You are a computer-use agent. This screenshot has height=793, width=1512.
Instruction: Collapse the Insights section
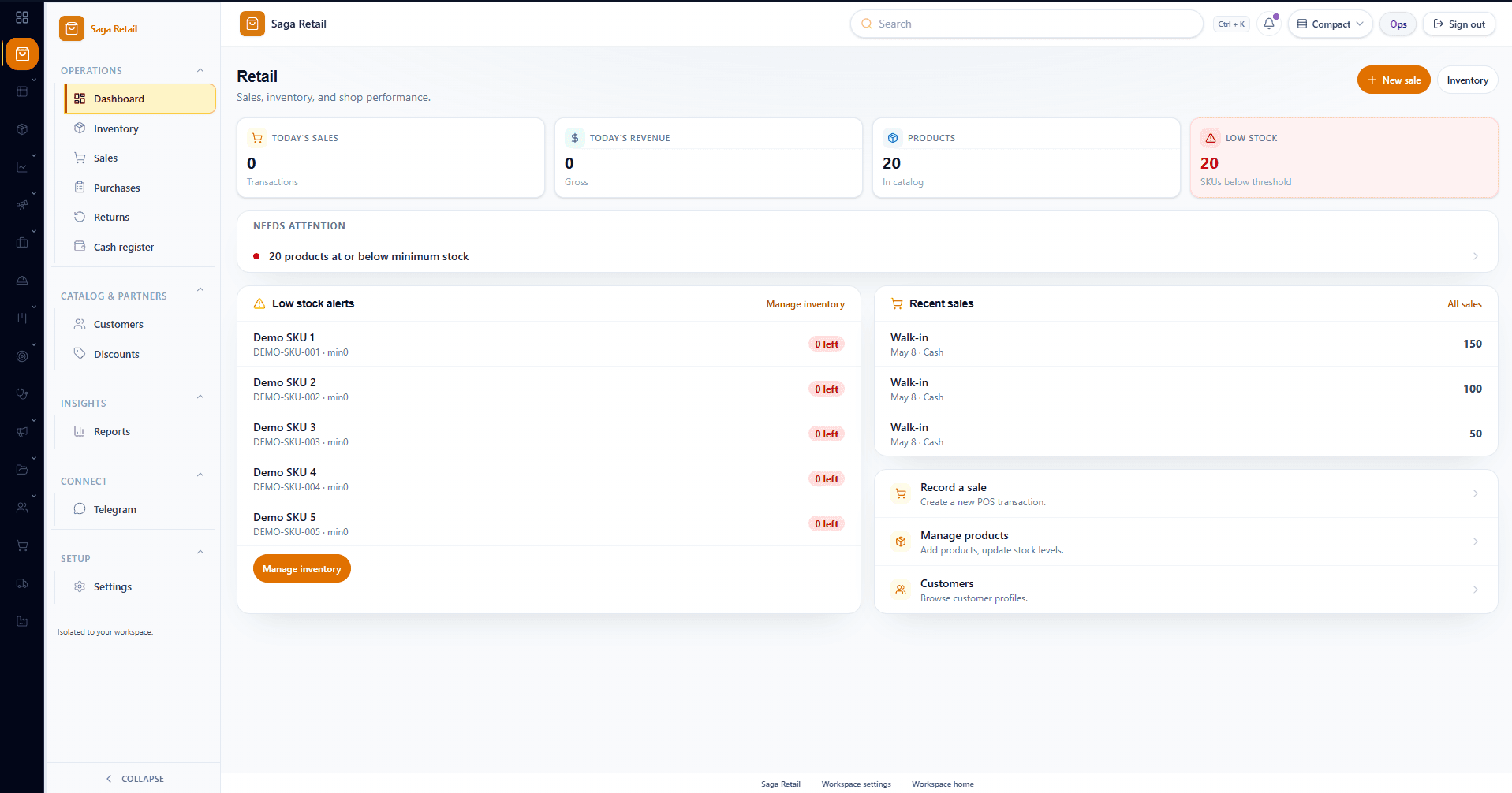tap(200, 396)
